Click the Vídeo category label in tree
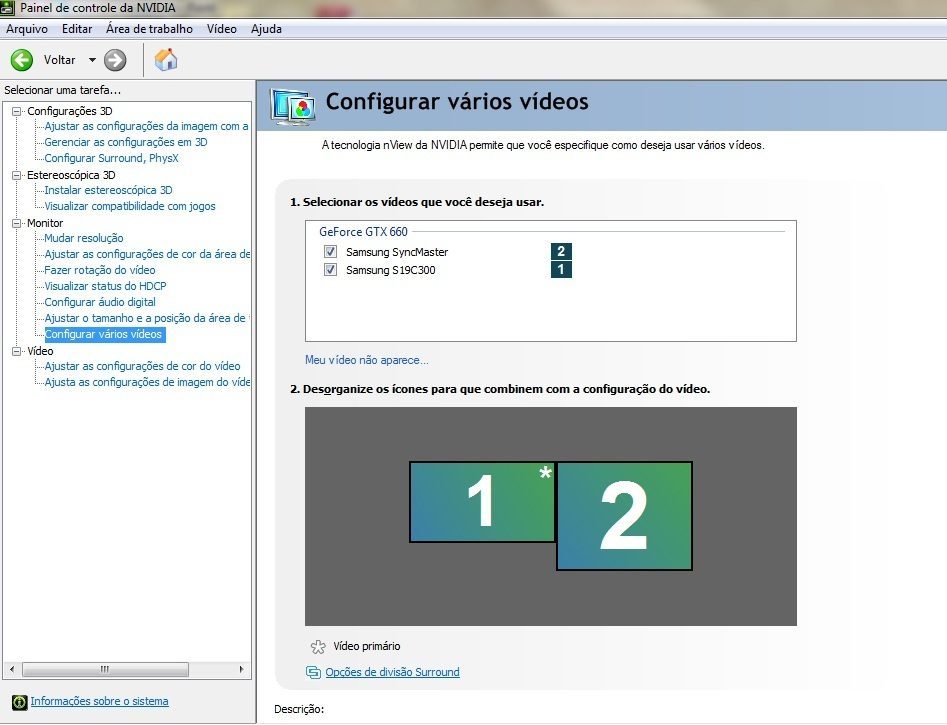The width and height of the screenshot is (947, 725). (x=40, y=351)
